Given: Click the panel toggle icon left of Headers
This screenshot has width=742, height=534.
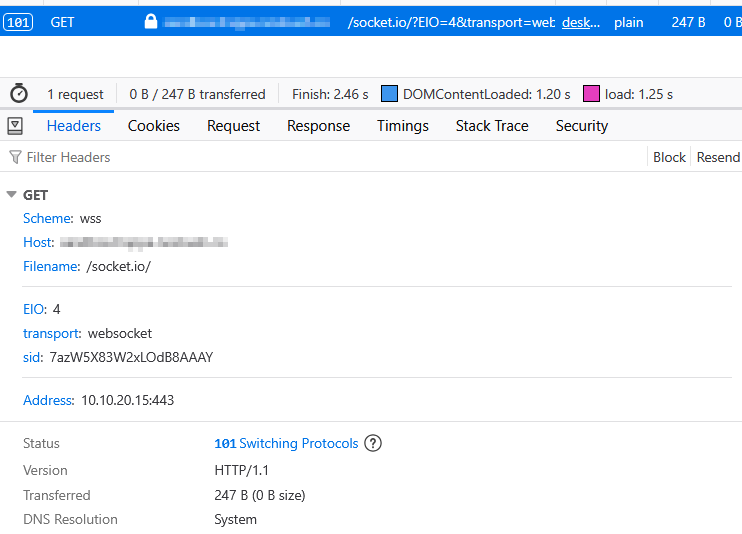Looking at the screenshot, I should 15,126.
